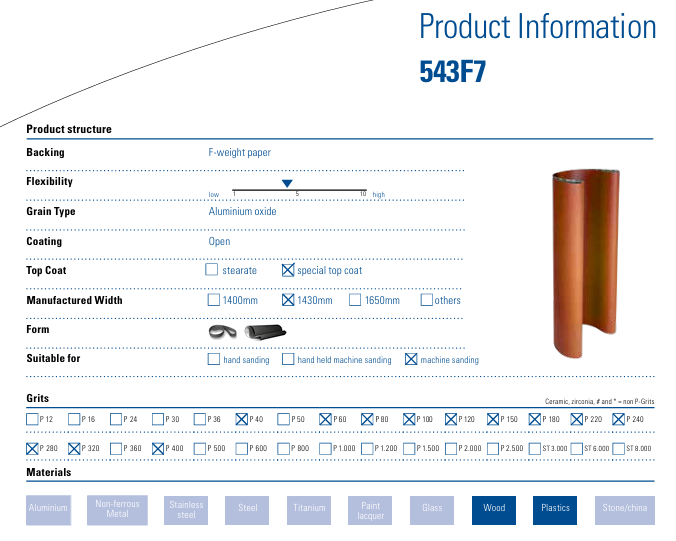The height and width of the screenshot is (541, 676).
Task: Check the P 36 grit box
Action: (x=200, y=419)
